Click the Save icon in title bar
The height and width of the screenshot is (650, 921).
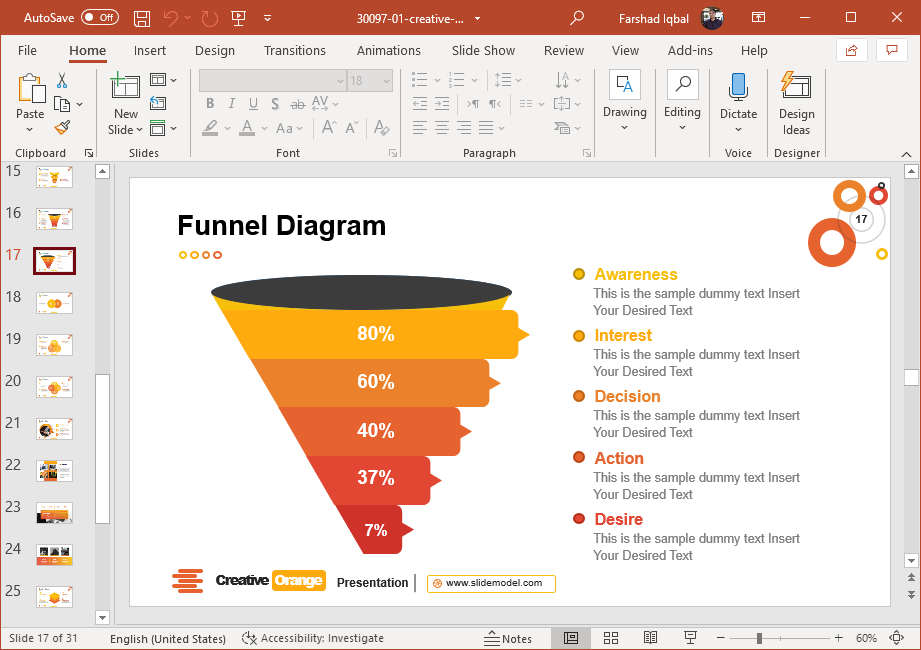[x=142, y=18]
